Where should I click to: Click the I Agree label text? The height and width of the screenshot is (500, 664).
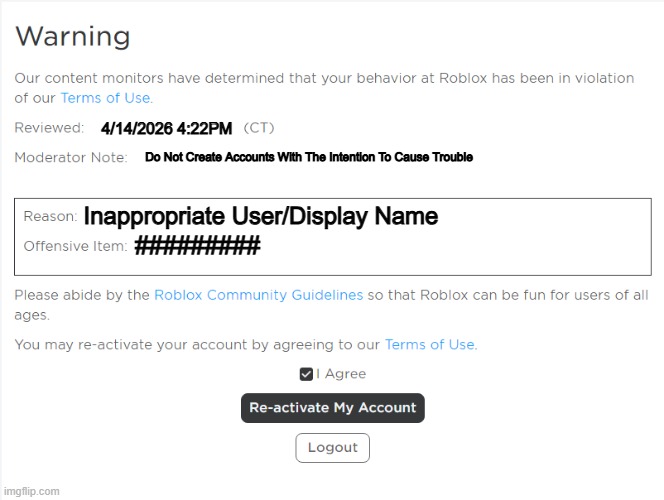pos(341,374)
